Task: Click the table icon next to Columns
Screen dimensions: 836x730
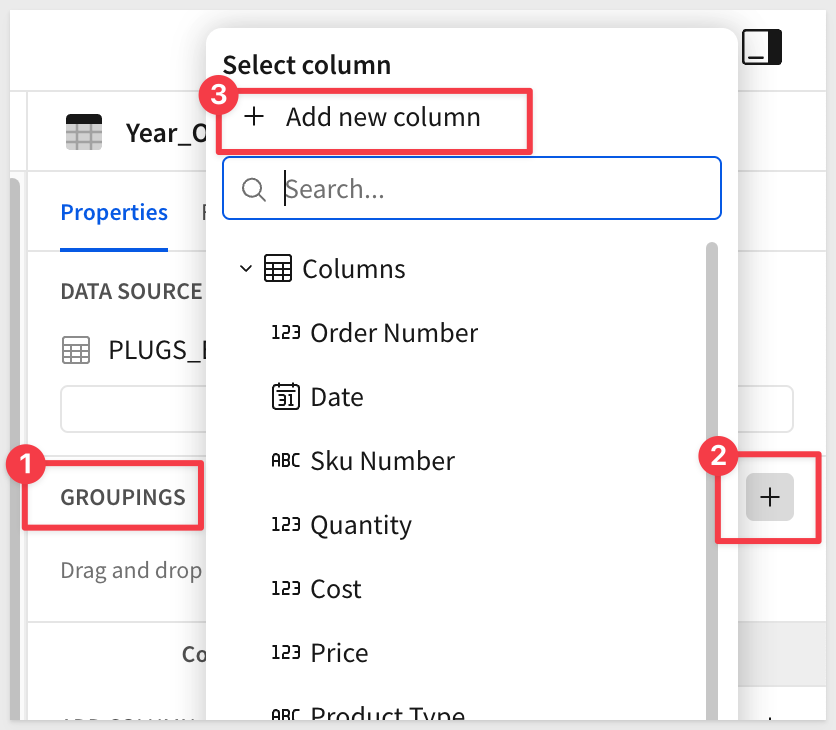Action: pos(278,269)
